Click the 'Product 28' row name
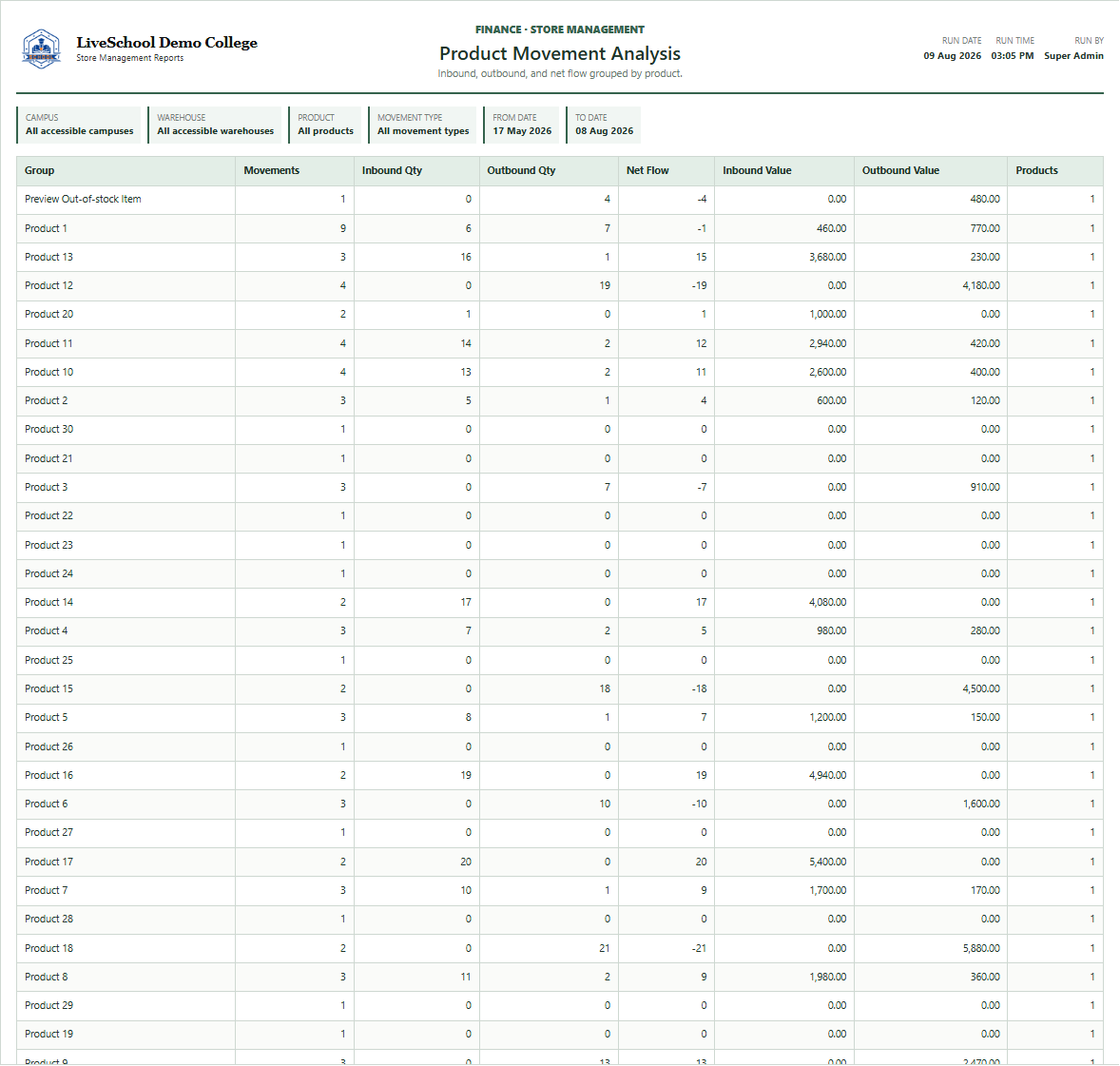 tap(48, 919)
